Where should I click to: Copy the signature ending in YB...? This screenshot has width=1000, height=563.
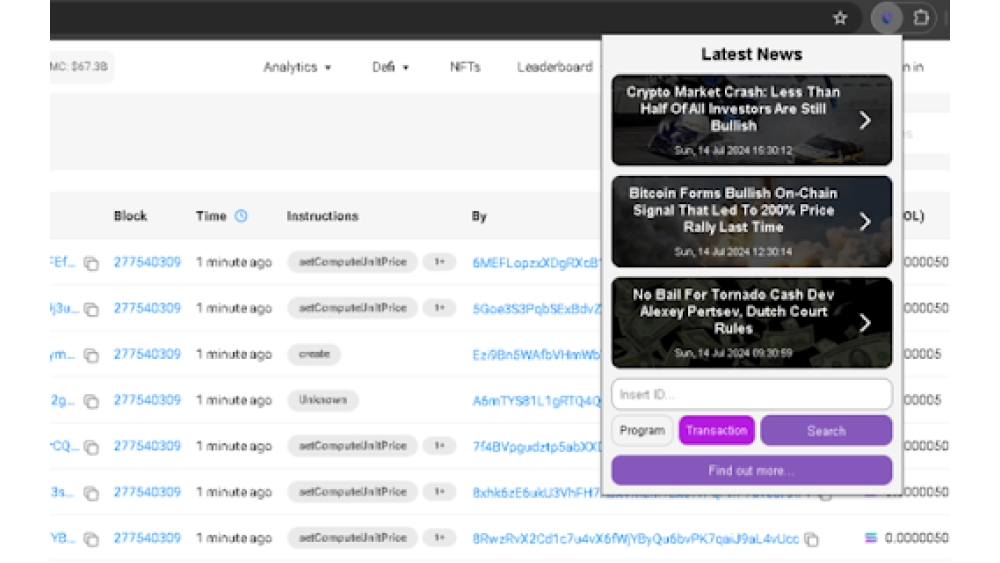coord(91,539)
